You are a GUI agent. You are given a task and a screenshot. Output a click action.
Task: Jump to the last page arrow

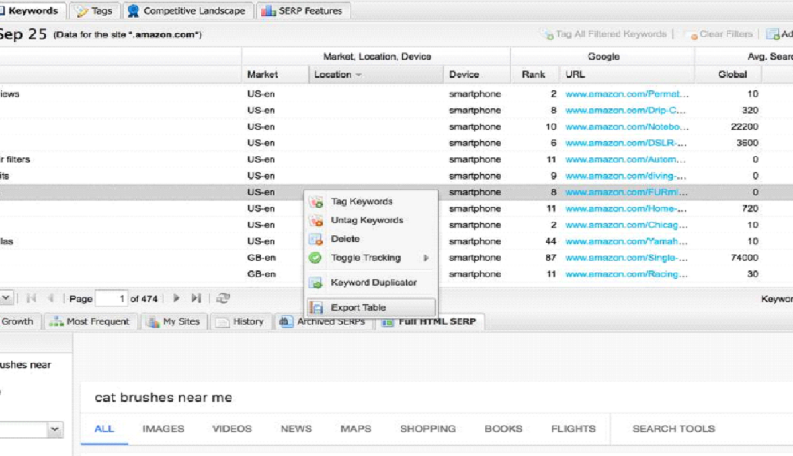tap(196, 298)
